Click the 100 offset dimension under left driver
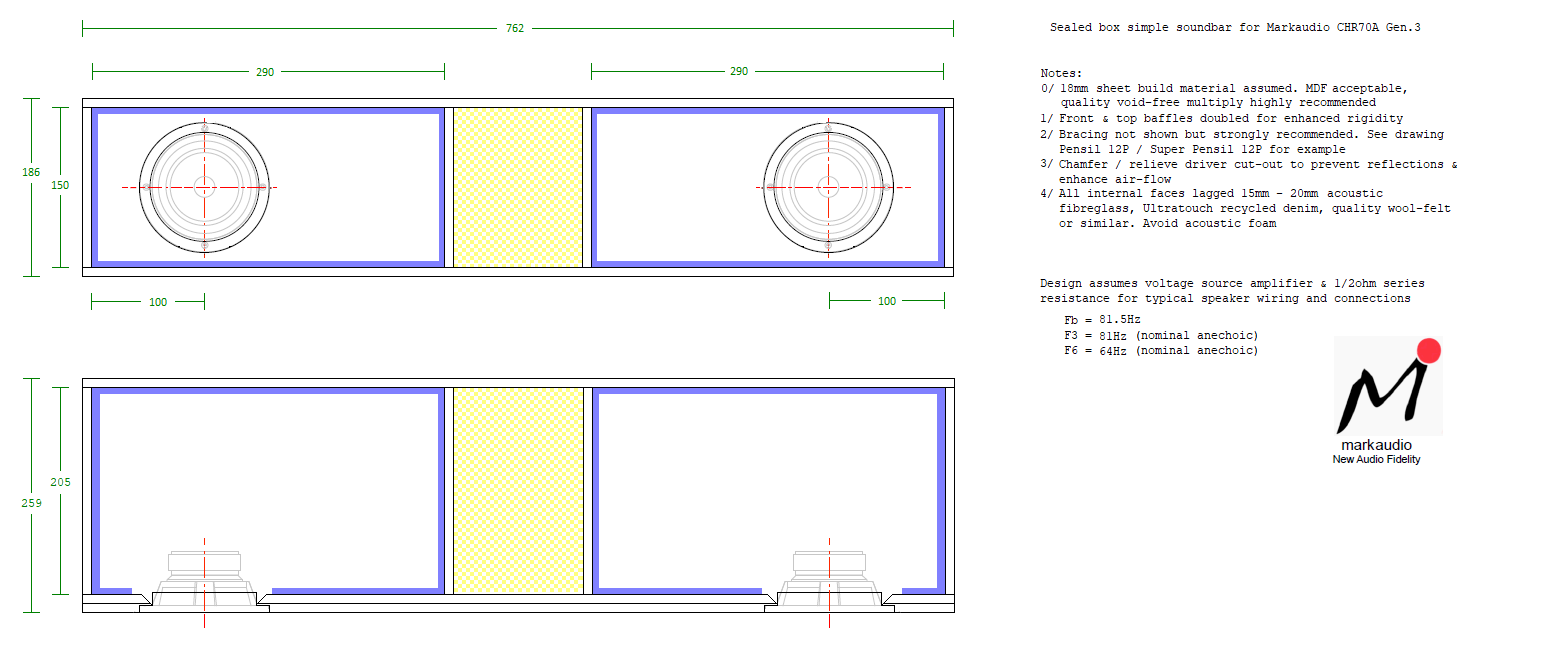The height and width of the screenshot is (671, 1554). [158, 302]
